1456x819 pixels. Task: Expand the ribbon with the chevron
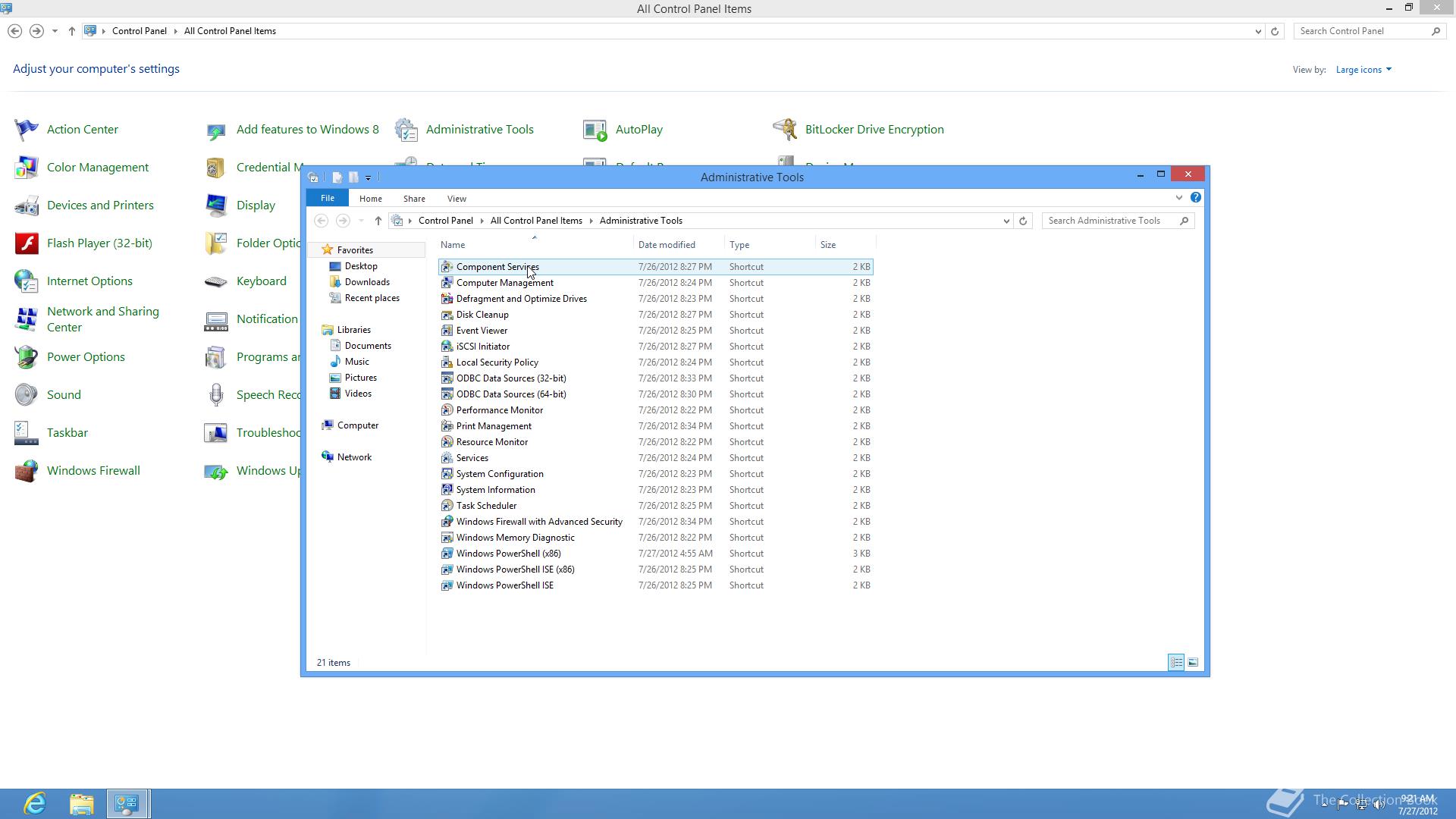tap(1178, 197)
